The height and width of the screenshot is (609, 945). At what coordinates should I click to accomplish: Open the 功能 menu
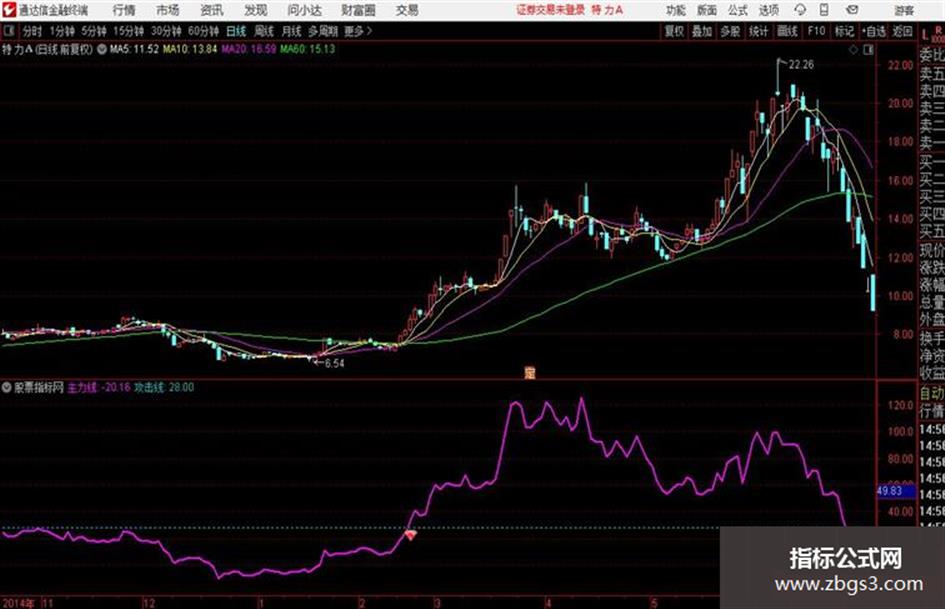(x=676, y=10)
